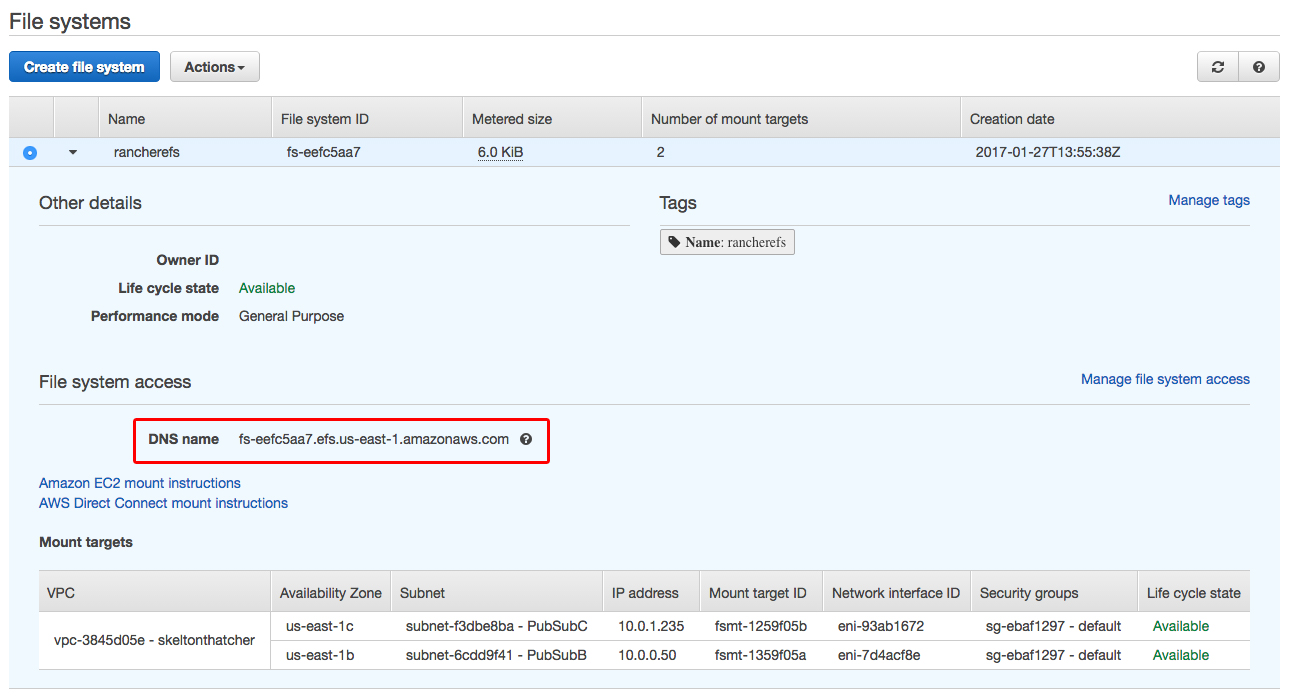Open Manage file system access link

pos(1165,379)
